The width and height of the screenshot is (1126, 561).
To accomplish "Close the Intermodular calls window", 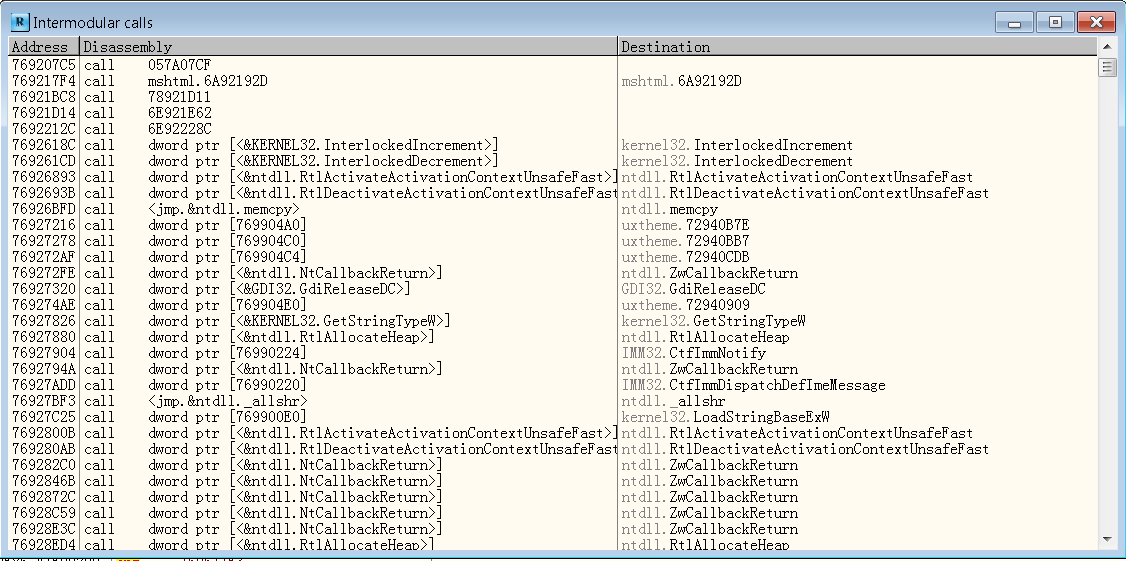I will click(1096, 23).
